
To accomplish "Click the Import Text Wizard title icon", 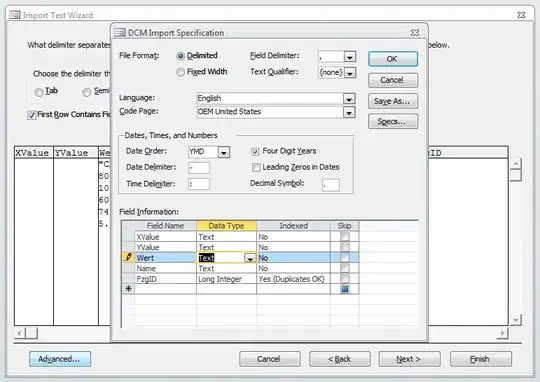I will (15, 15).
